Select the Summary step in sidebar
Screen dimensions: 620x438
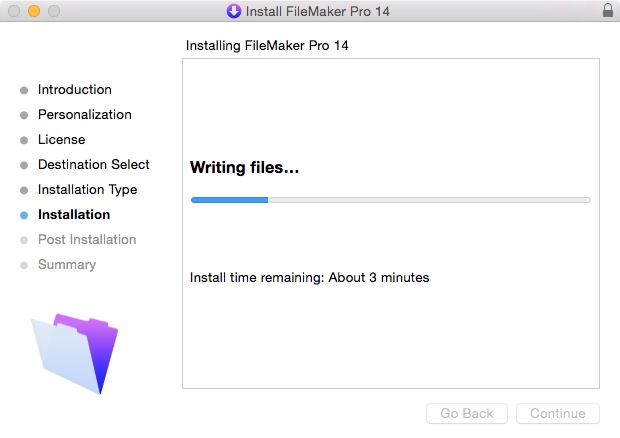(x=67, y=264)
